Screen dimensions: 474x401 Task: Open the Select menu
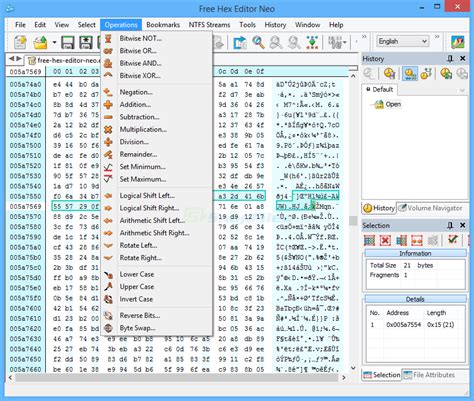pyautogui.click(x=87, y=25)
